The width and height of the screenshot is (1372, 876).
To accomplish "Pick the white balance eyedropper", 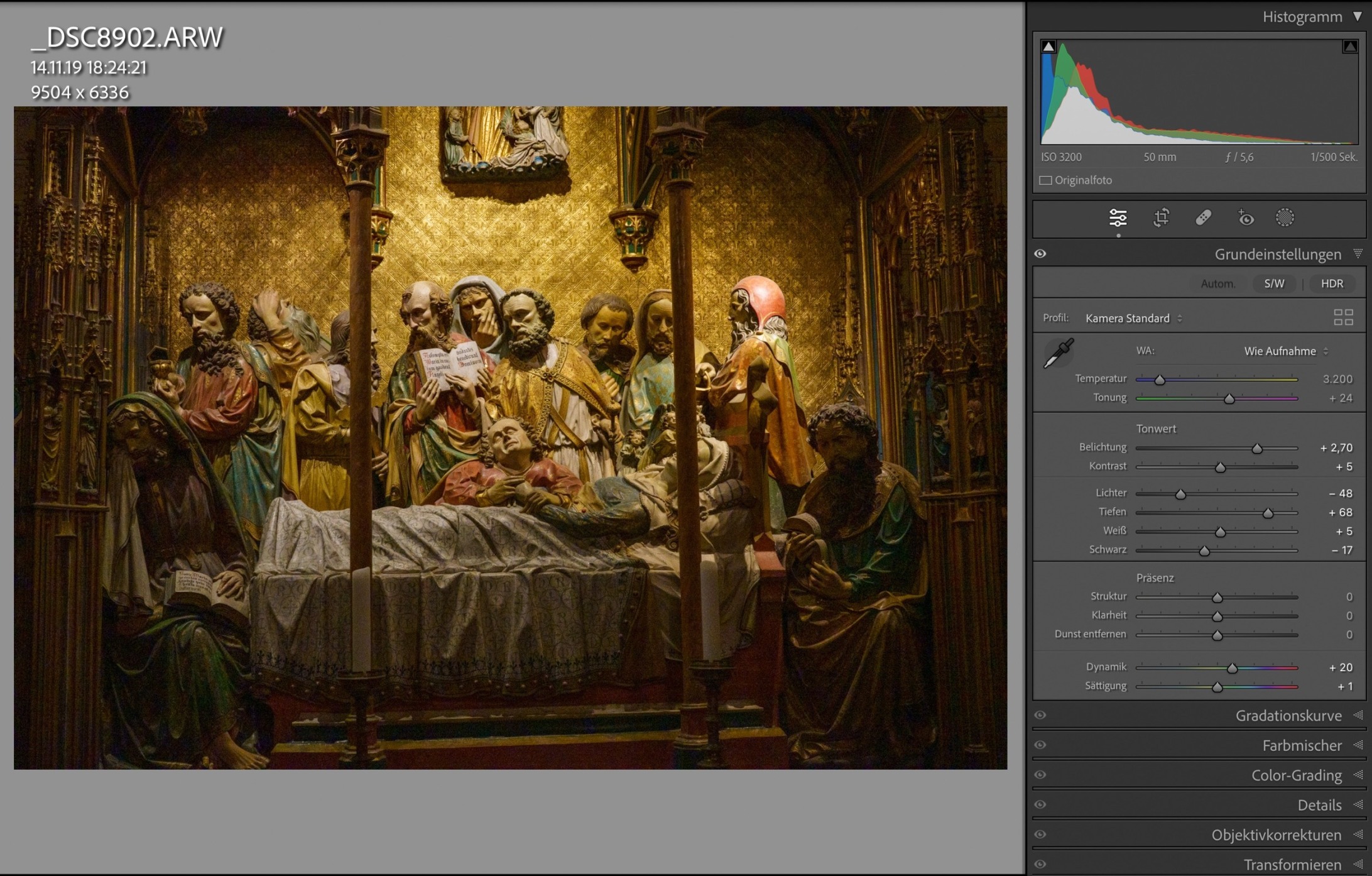I will pyautogui.click(x=1059, y=353).
